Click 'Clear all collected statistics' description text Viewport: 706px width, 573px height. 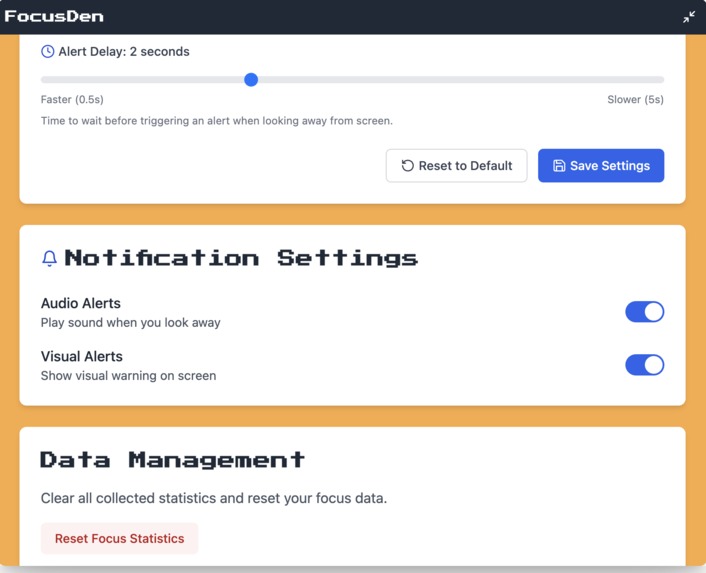point(214,498)
